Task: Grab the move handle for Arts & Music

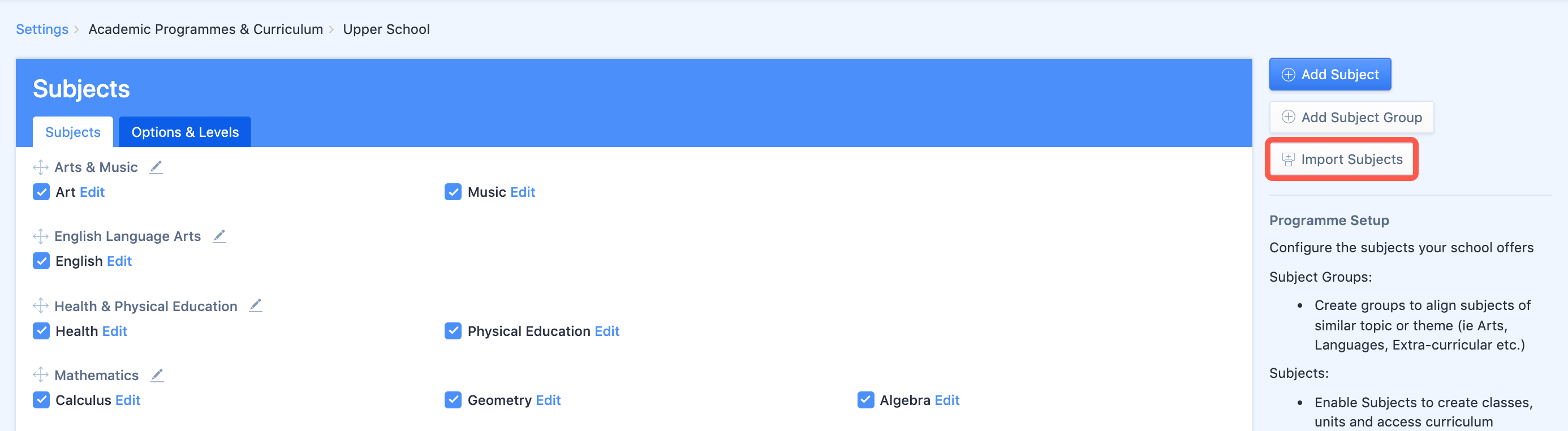Action: coord(41,167)
